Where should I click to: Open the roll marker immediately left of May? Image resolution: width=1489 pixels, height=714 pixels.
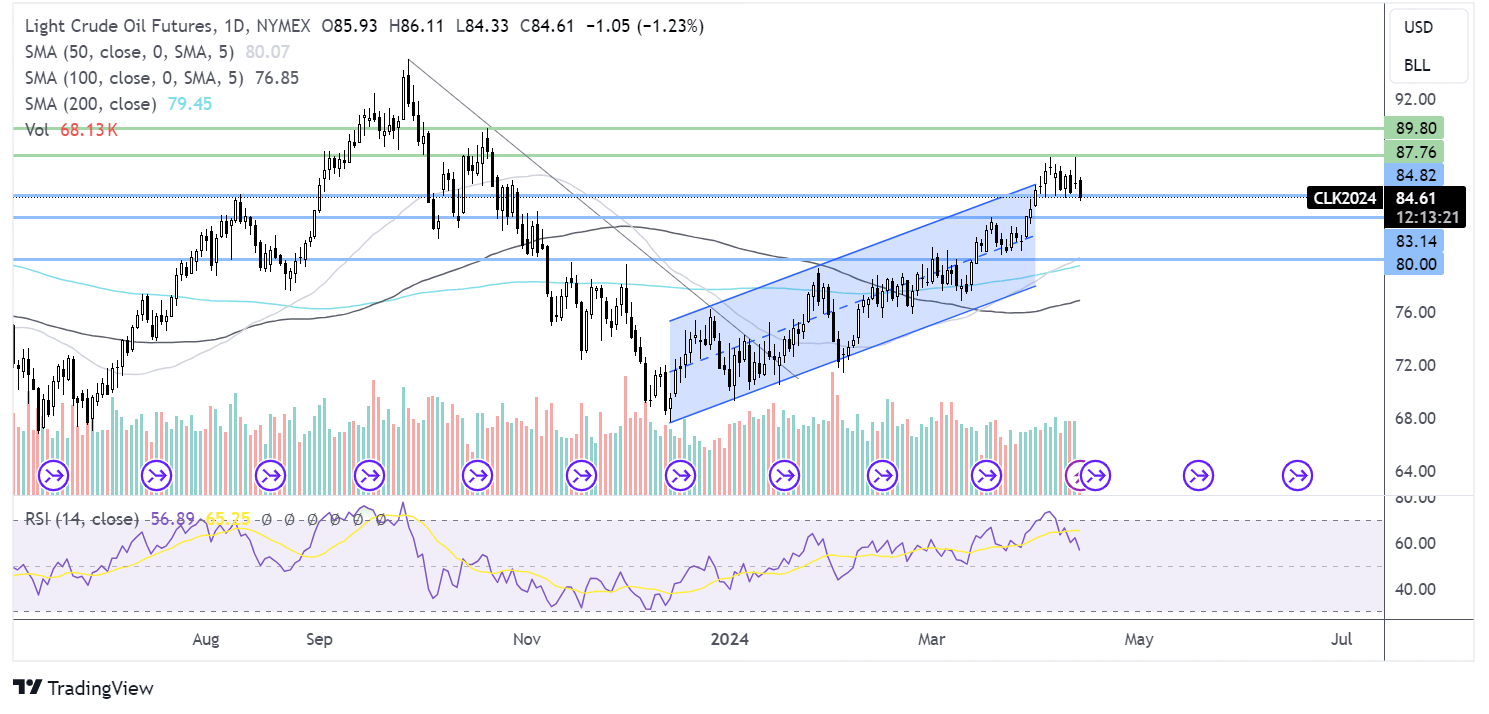tap(1096, 474)
